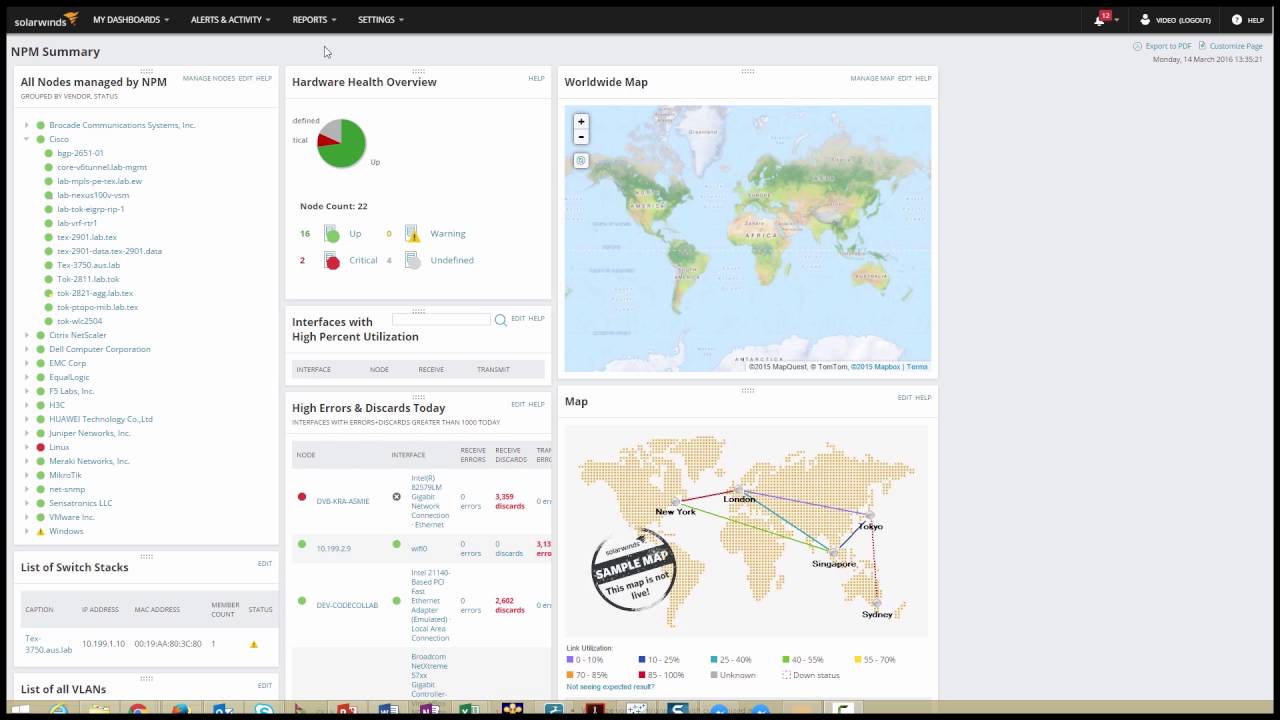
Task: Click Manage Map in Worldwide Map panel
Action: [x=872, y=78]
